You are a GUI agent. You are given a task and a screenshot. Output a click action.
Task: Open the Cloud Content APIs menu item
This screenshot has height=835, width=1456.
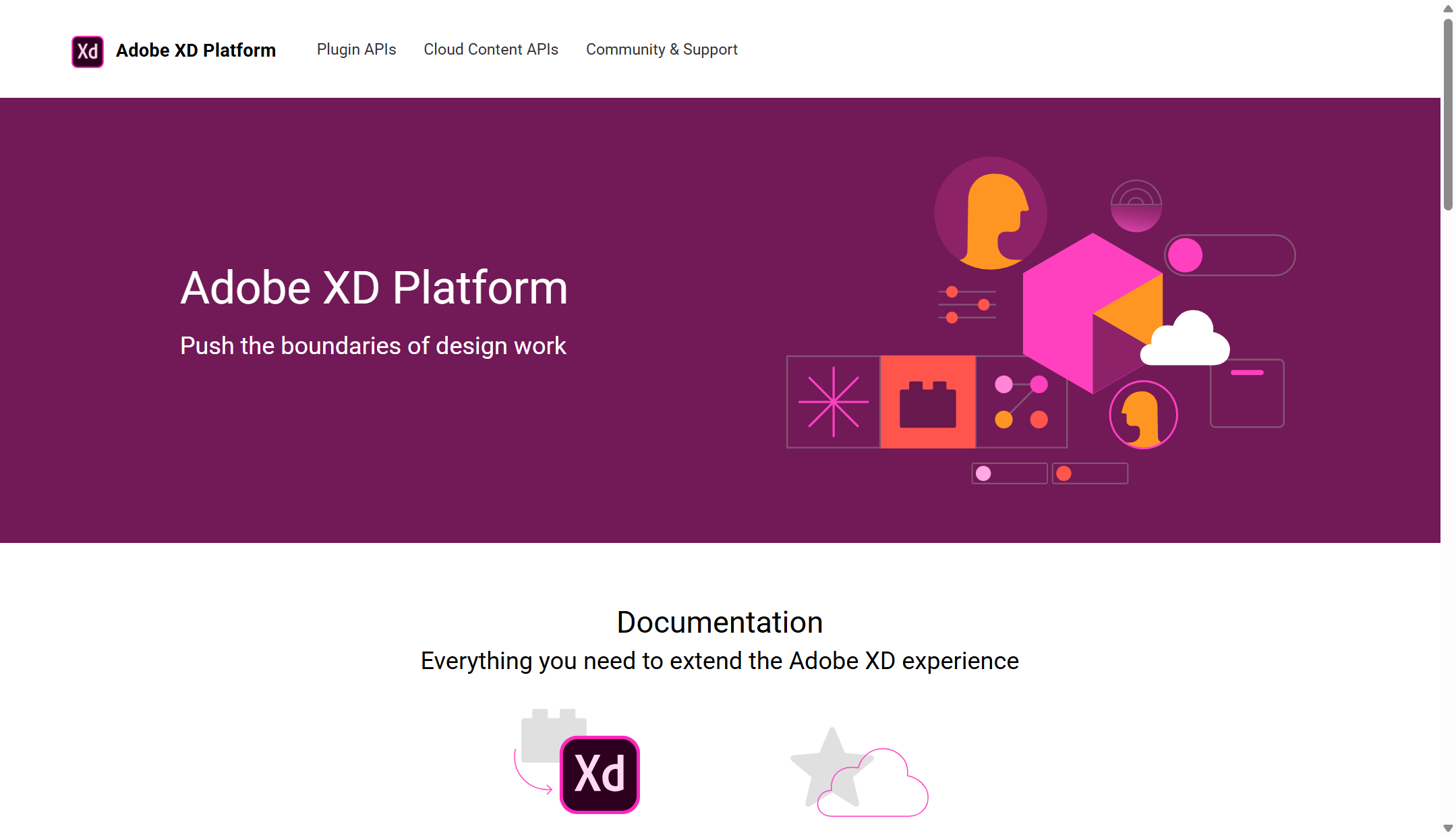pyautogui.click(x=491, y=49)
